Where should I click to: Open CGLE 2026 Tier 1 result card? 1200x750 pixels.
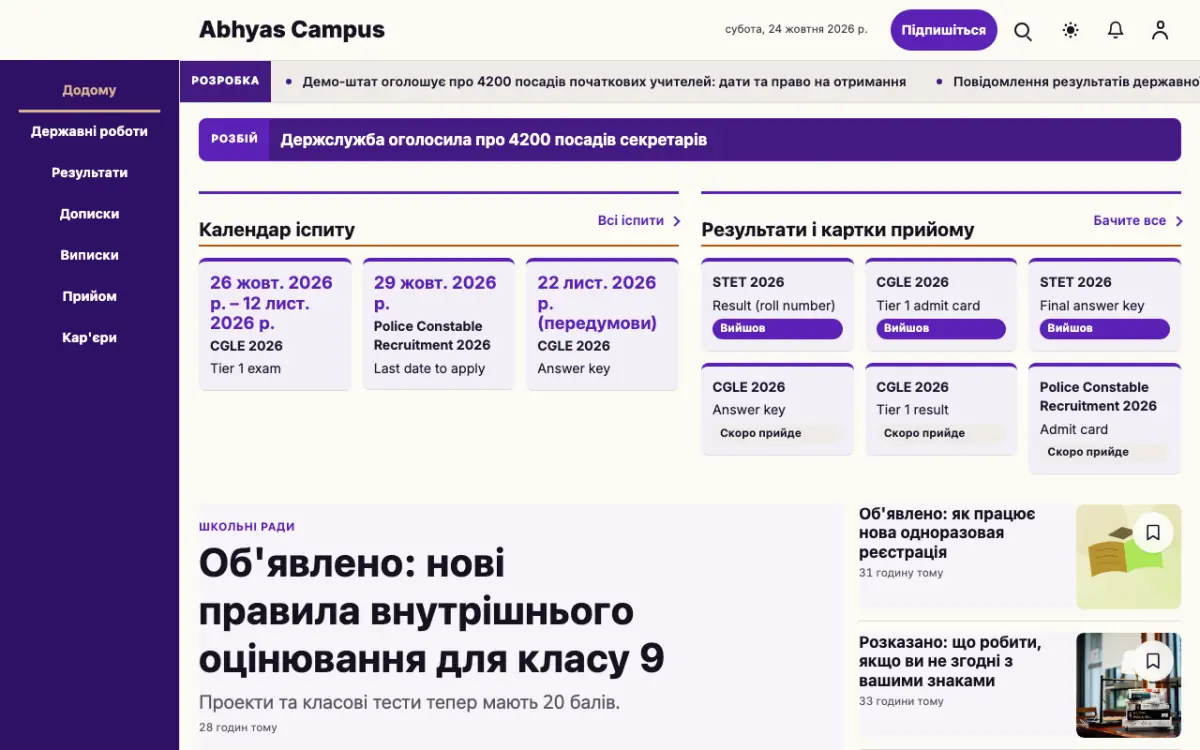coord(941,409)
